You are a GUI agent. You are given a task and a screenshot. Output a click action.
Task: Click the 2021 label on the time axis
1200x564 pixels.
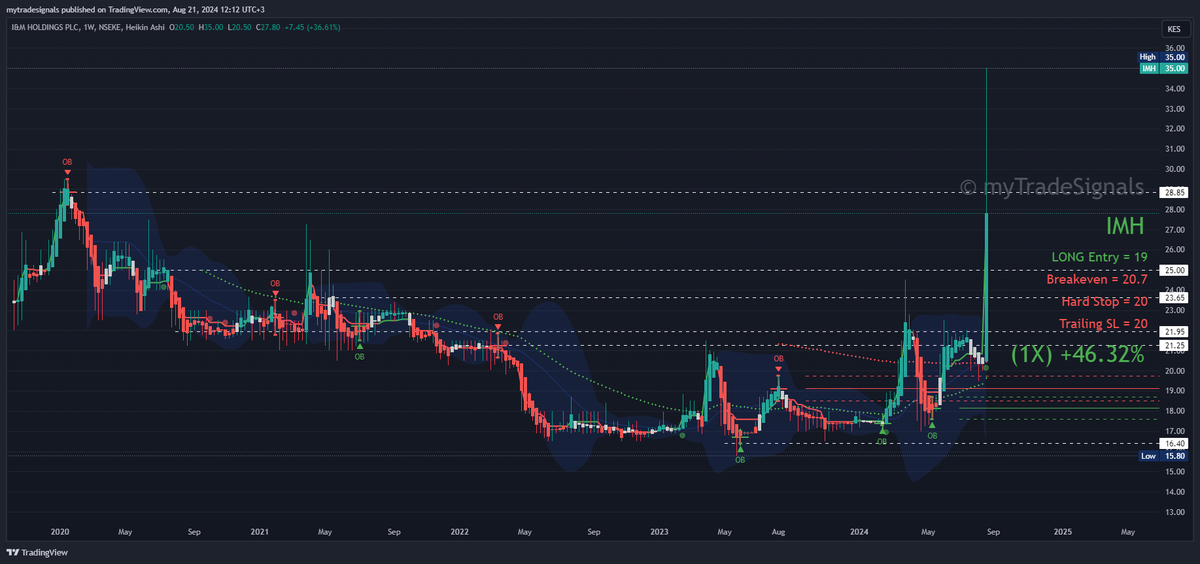click(x=260, y=533)
